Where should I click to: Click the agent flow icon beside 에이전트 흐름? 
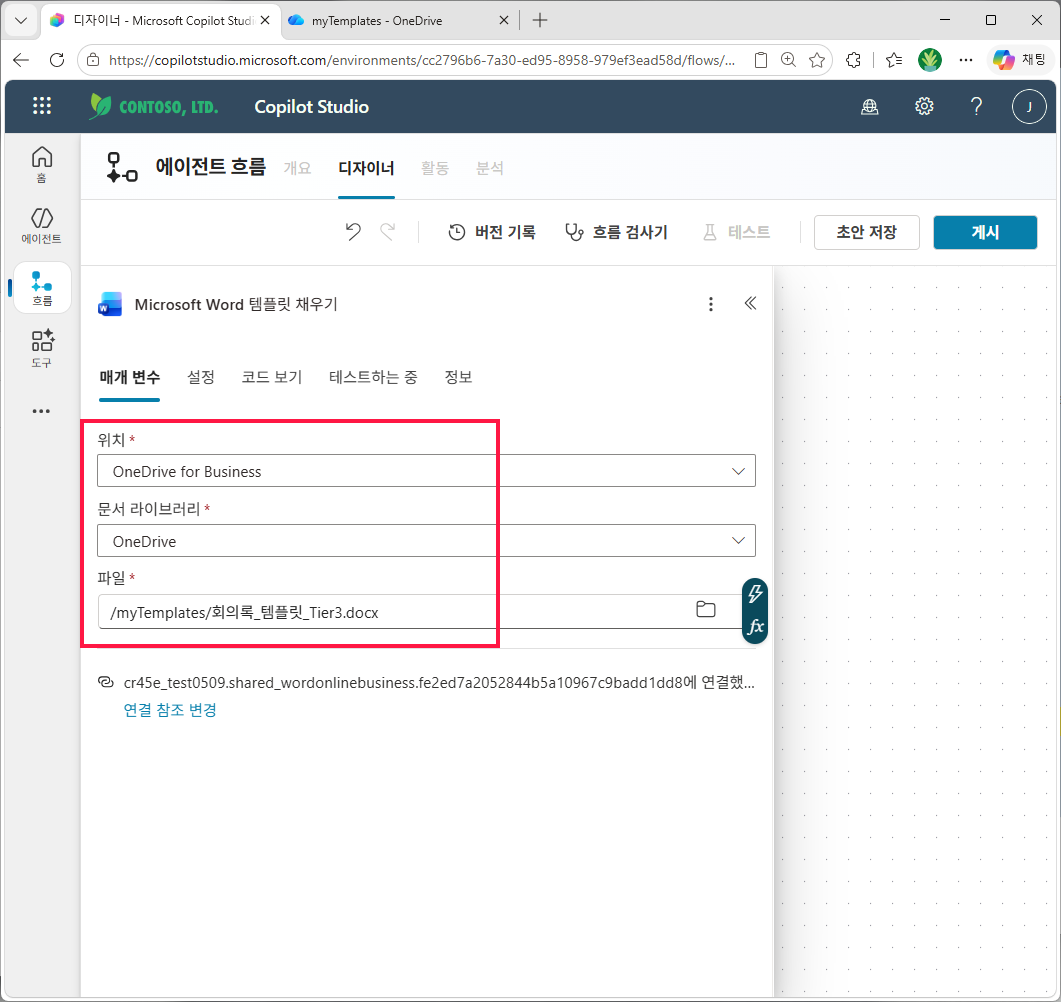[x=122, y=167]
